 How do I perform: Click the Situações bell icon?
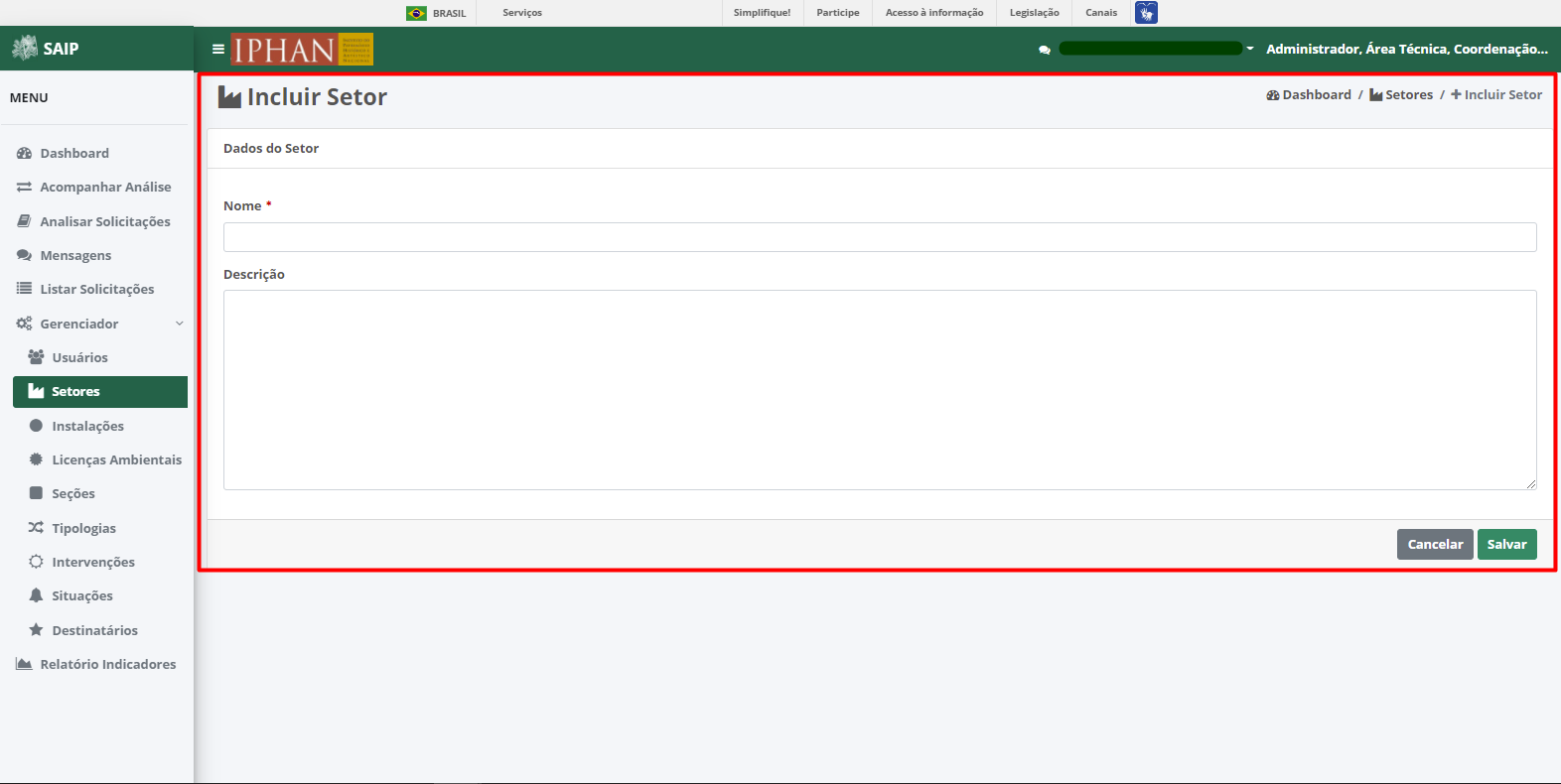pos(36,595)
